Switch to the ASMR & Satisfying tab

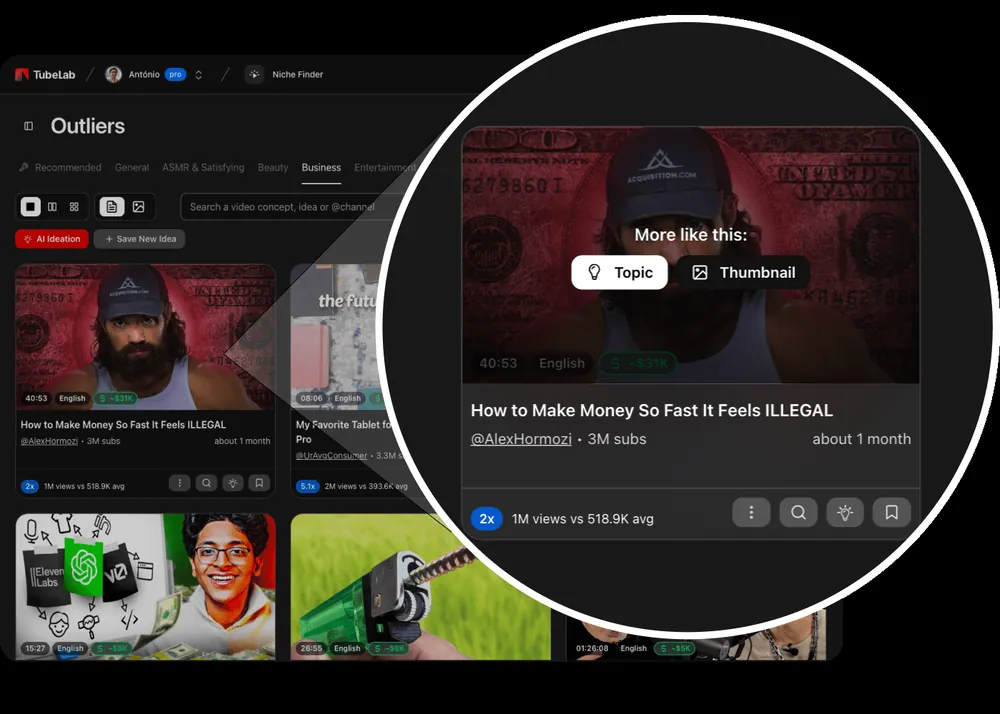click(203, 168)
